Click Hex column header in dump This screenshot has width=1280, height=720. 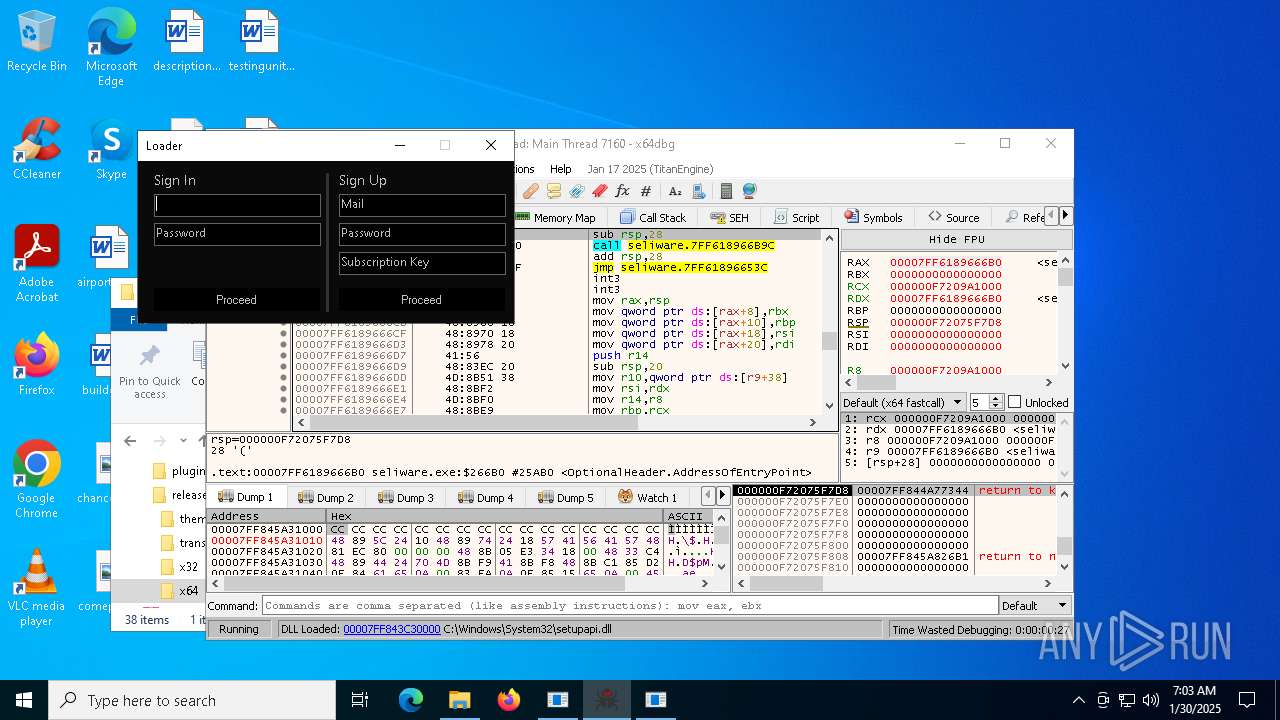(x=494, y=516)
